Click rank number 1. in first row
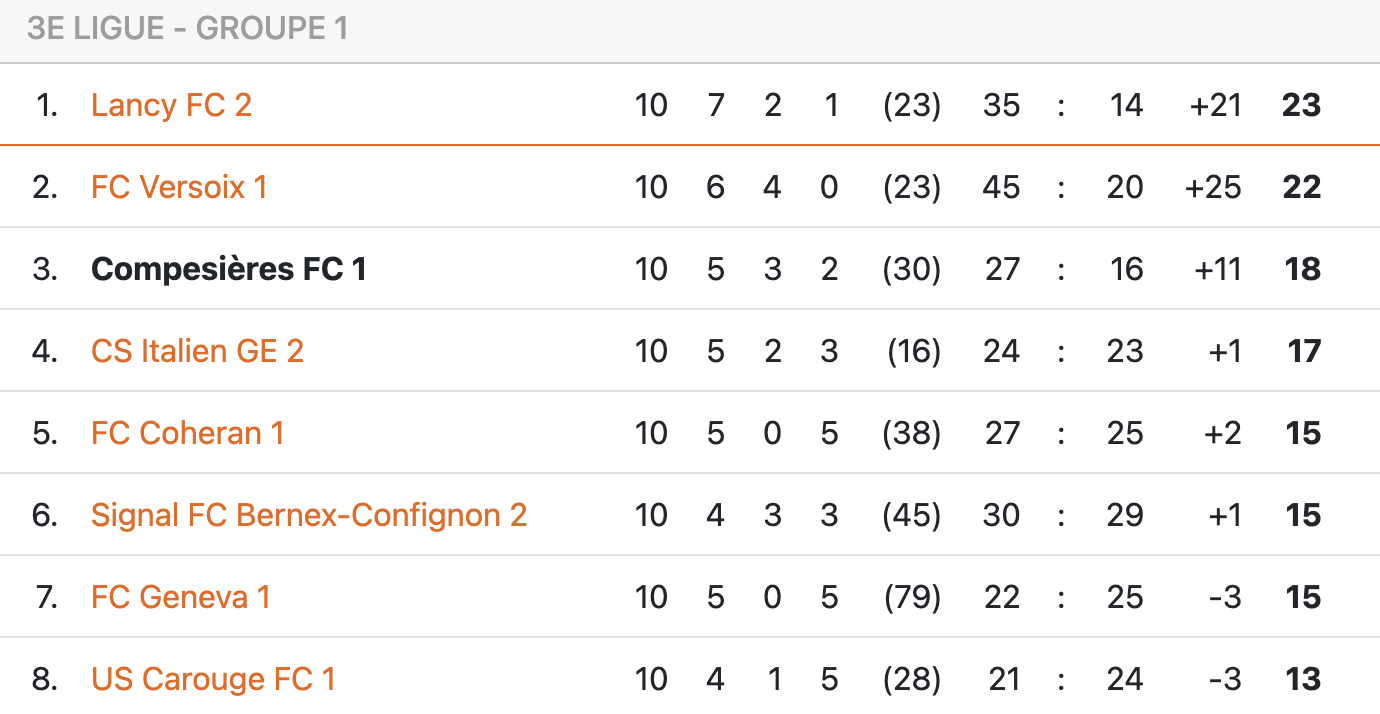 tap(46, 105)
